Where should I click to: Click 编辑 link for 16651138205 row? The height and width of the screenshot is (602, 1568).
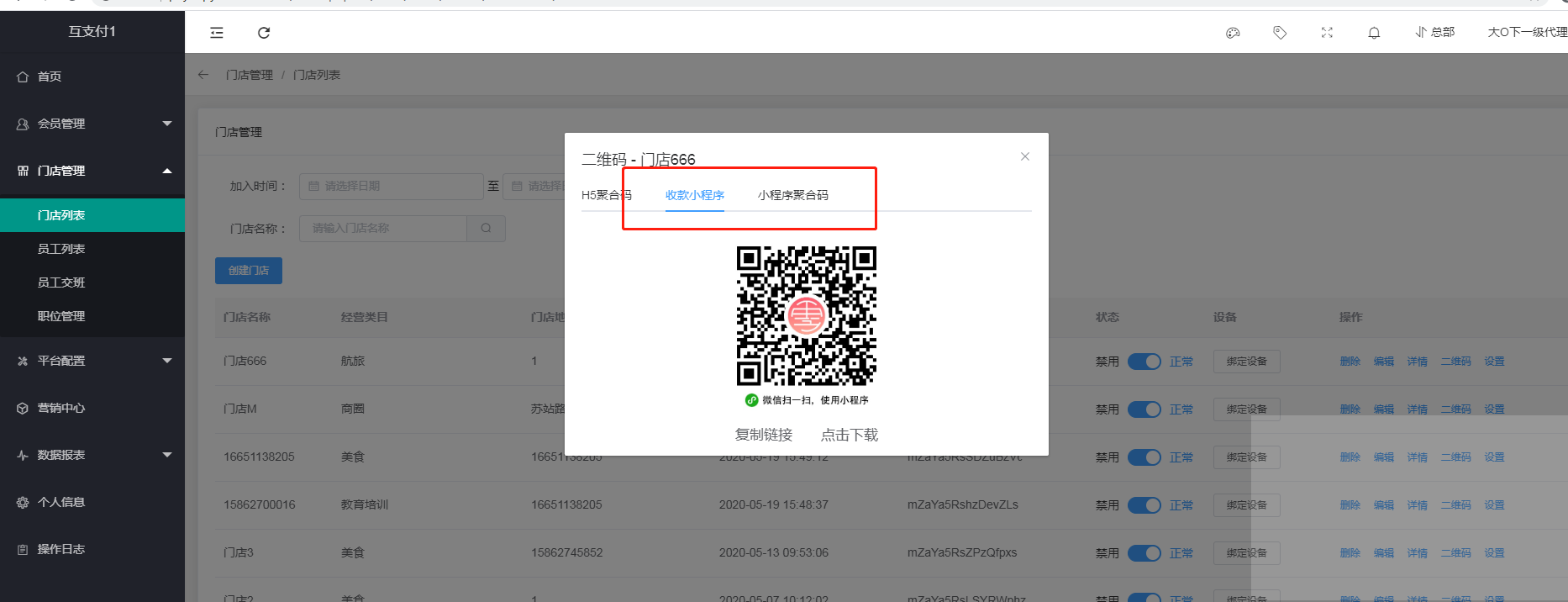pos(1384,457)
